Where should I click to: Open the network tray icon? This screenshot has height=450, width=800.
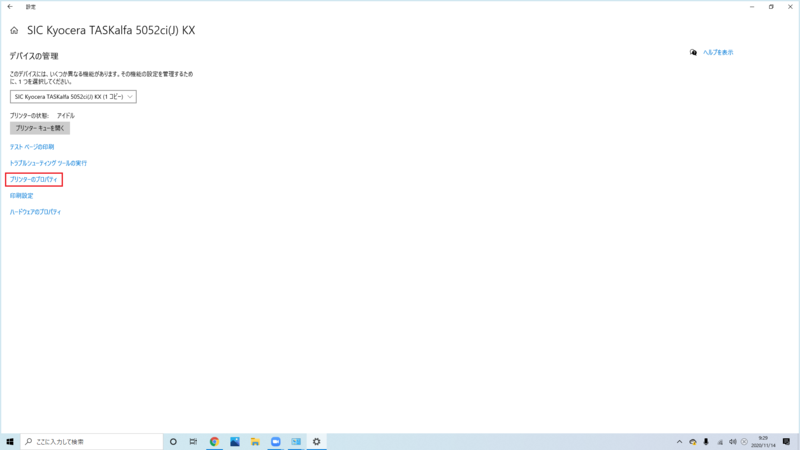pos(720,442)
